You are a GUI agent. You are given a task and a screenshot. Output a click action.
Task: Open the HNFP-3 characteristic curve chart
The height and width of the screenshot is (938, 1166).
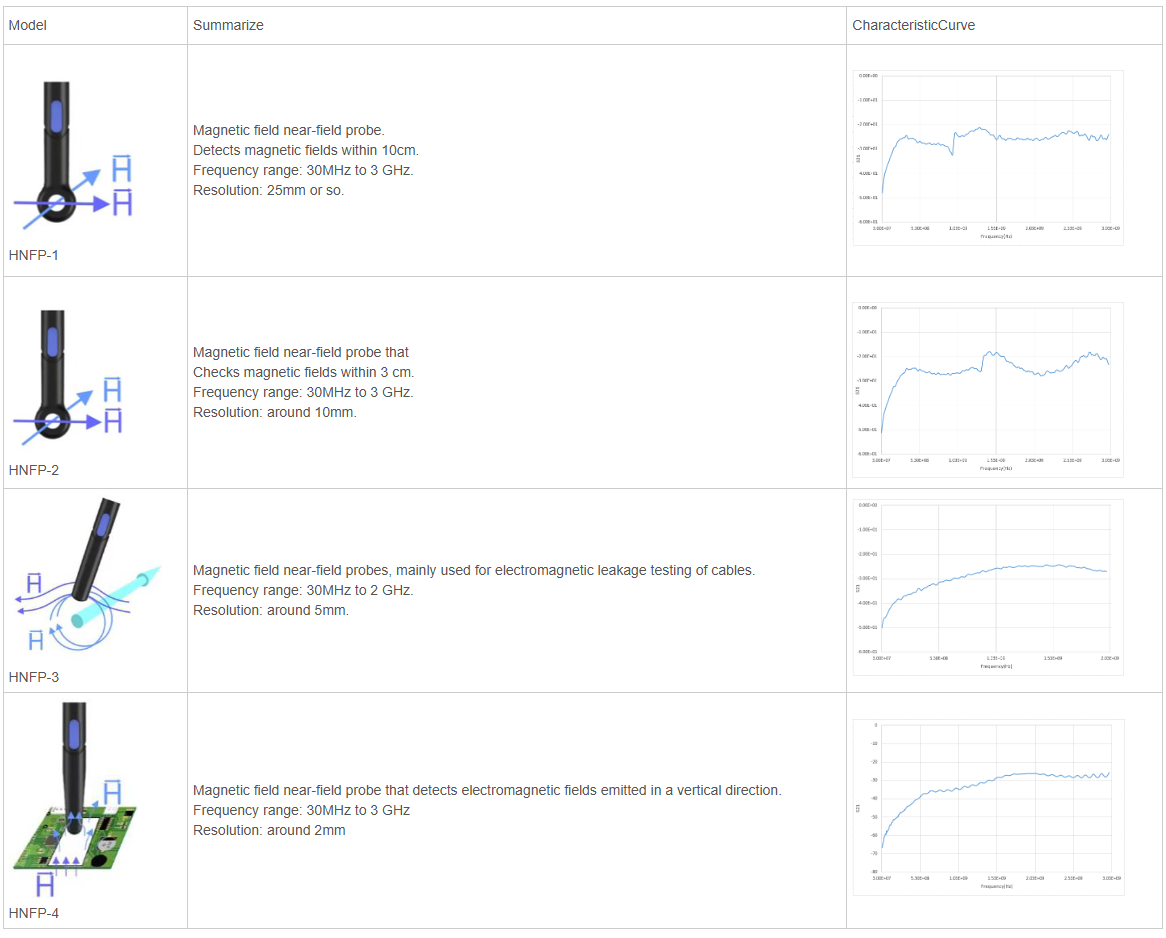pos(988,587)
